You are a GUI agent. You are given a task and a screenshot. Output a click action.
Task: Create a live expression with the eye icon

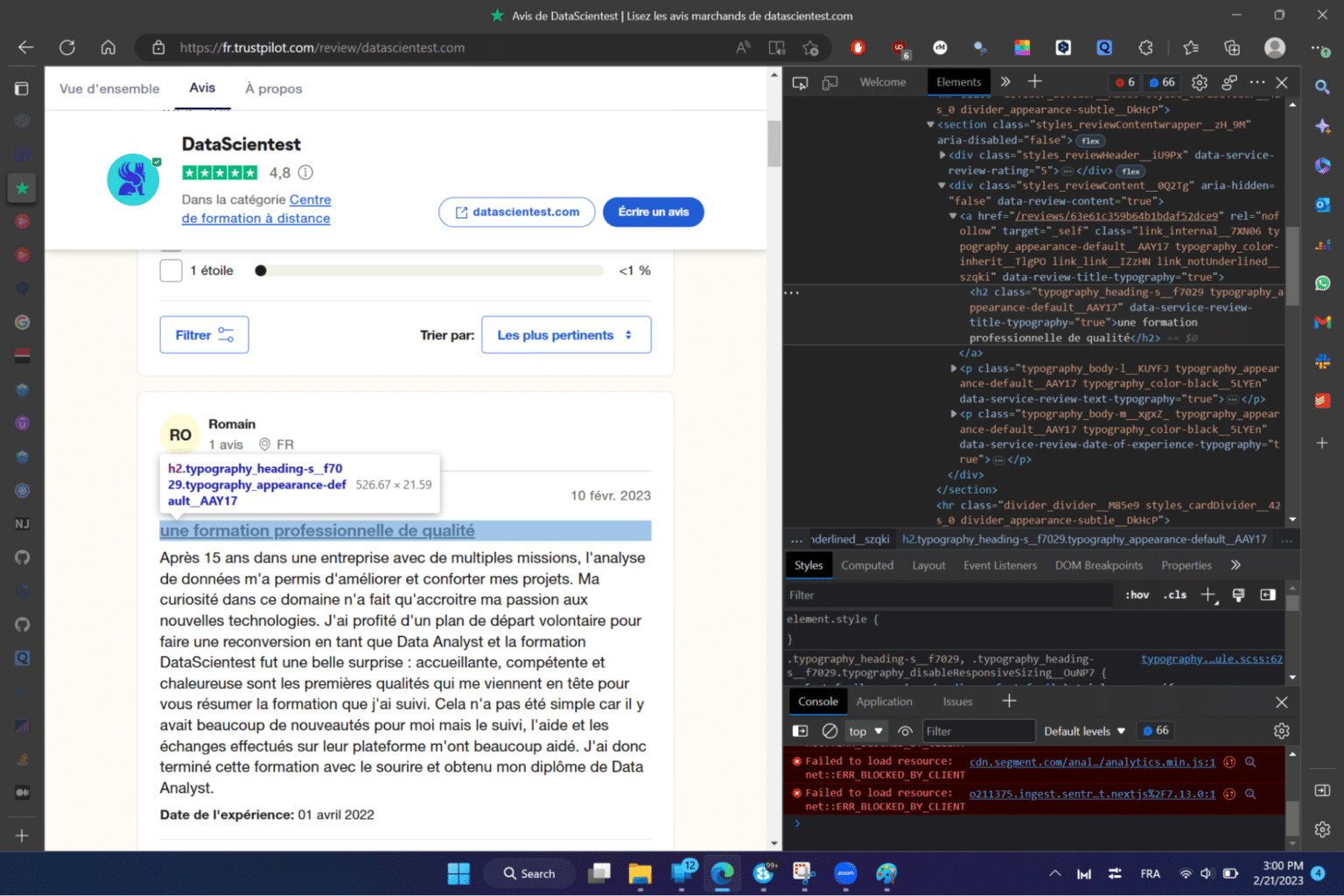pos(906,731)
